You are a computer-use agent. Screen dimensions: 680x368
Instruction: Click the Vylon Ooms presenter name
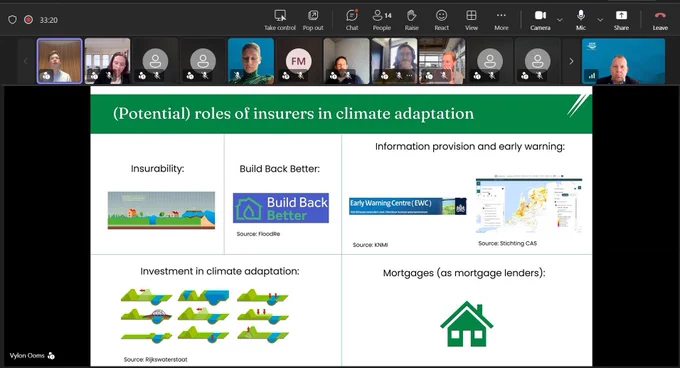coord(27,355)
